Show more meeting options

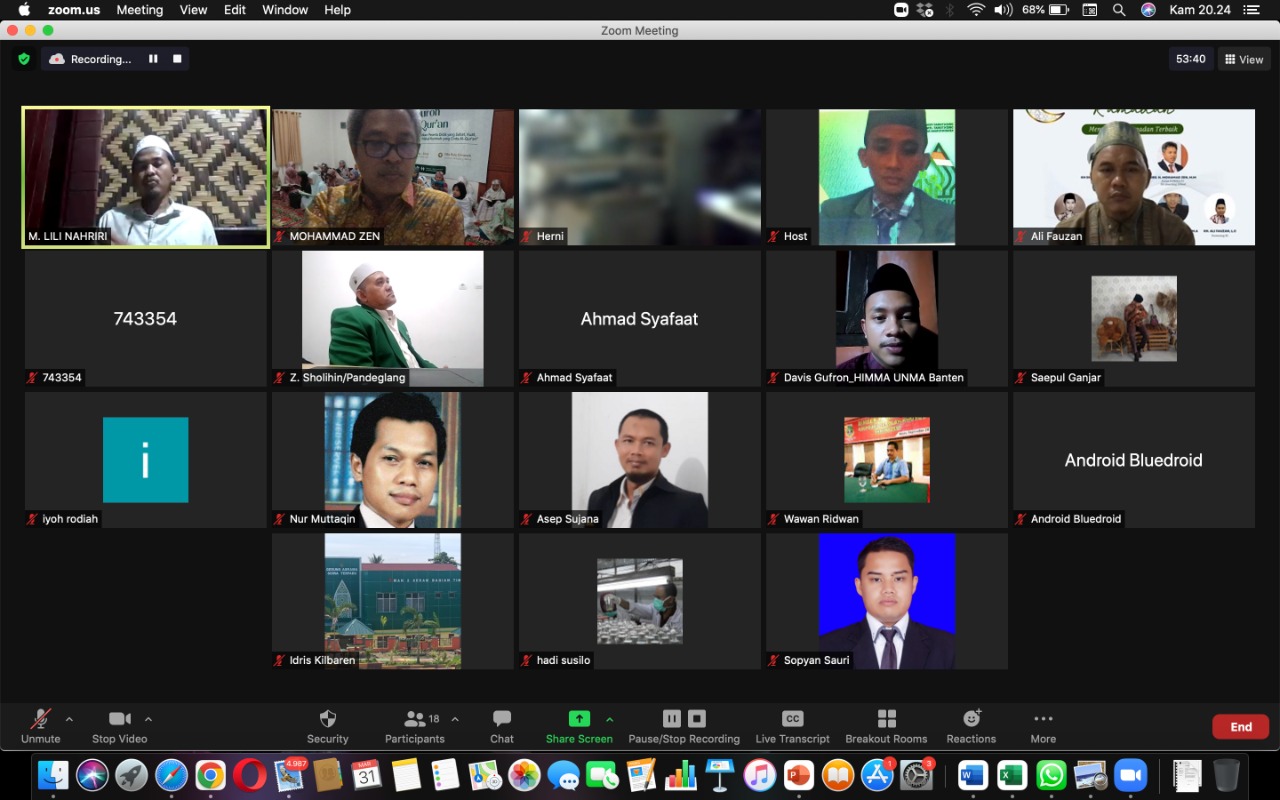click(x=1043, y=726)
